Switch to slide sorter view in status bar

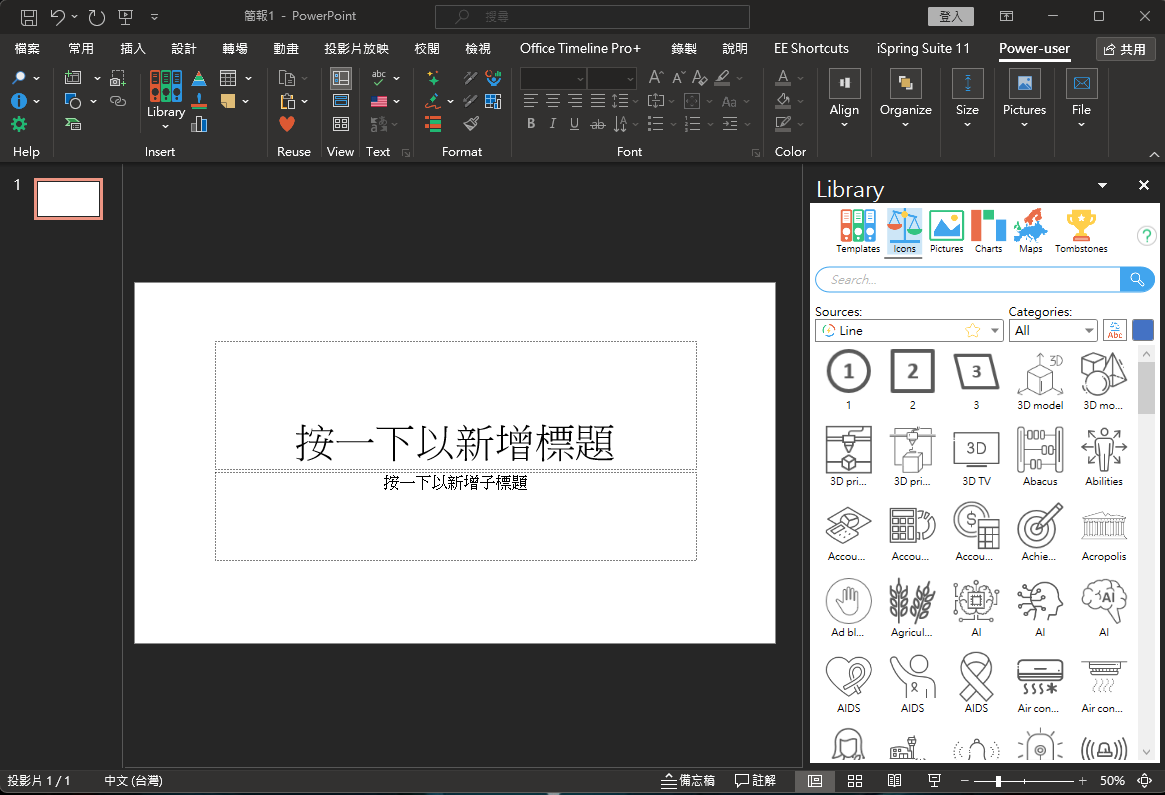click(855, 781)
